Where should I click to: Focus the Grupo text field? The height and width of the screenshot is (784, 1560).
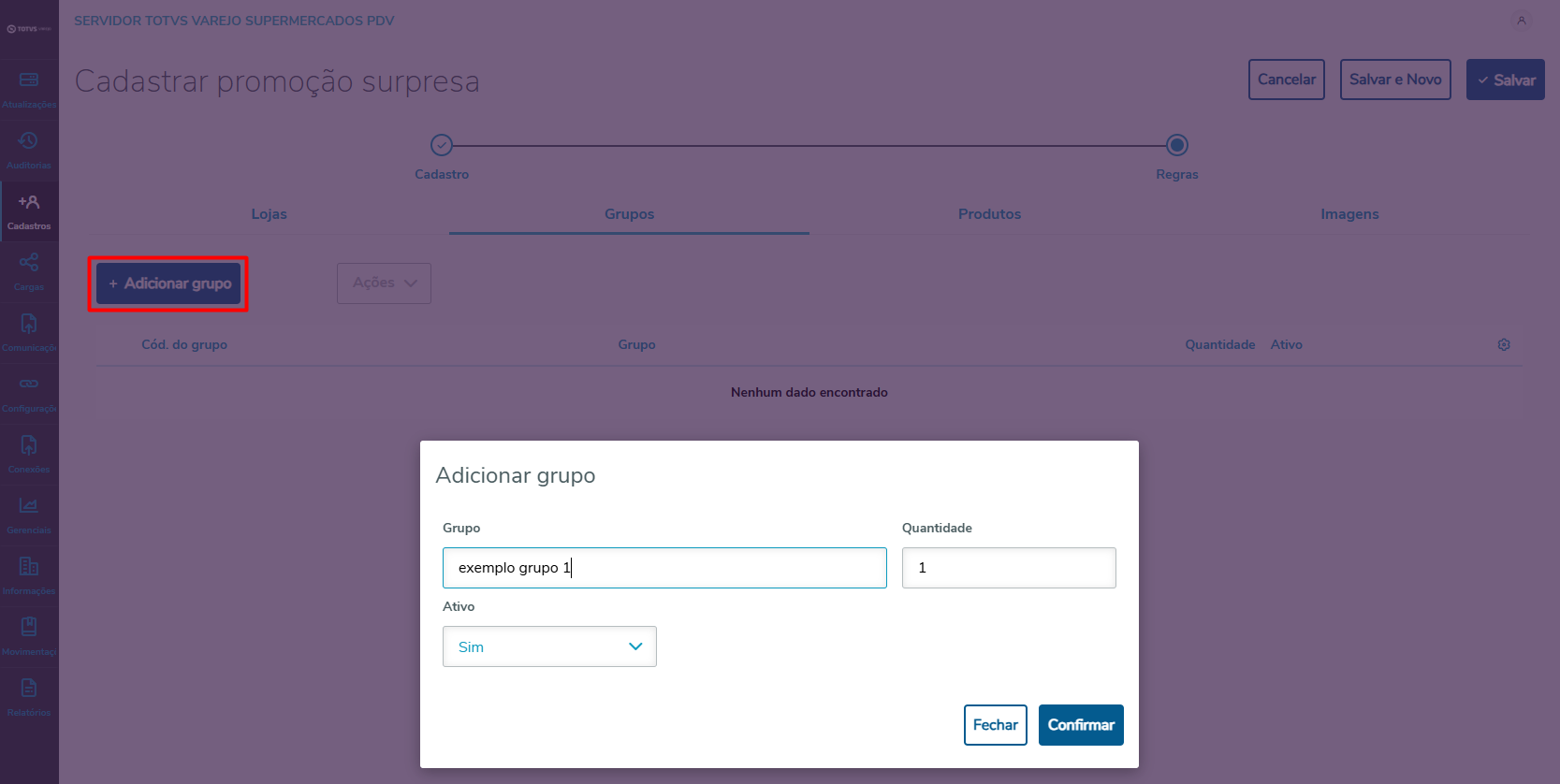click(x=664, y=568)
